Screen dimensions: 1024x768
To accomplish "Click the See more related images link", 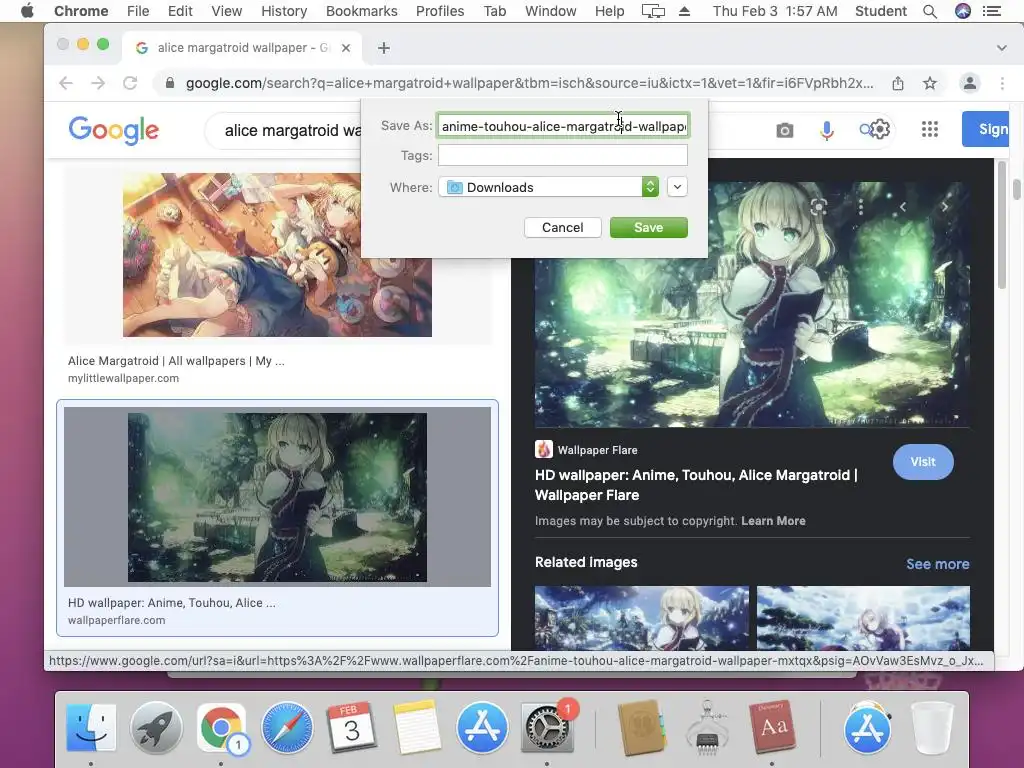I will click(x=937, y=564).
